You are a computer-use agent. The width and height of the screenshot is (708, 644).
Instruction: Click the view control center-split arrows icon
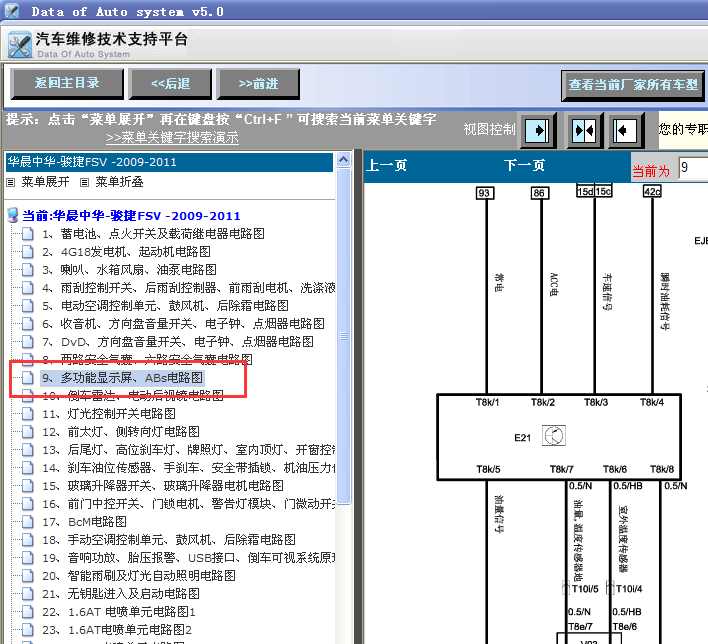(x=585, y=131)
